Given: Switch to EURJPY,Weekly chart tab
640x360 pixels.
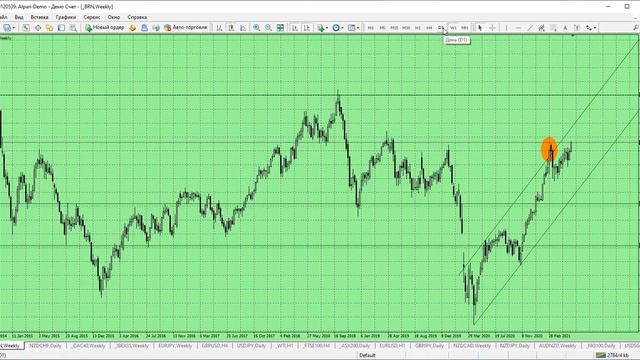Looking at the screenshot, I should tap(175, 346).
